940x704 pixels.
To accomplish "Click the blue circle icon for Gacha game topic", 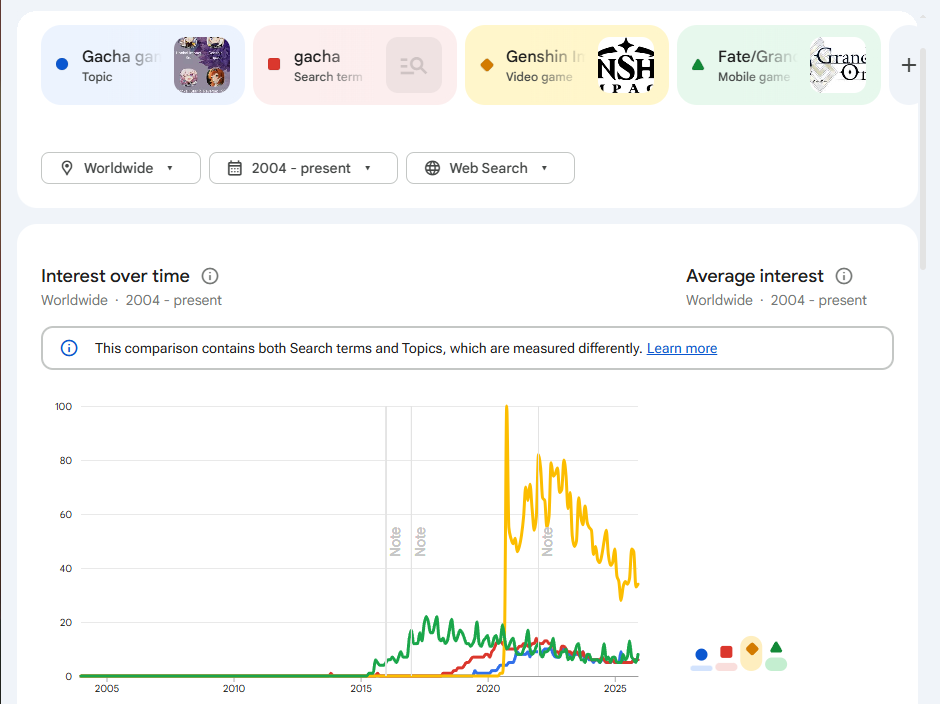I will point(62,64).
